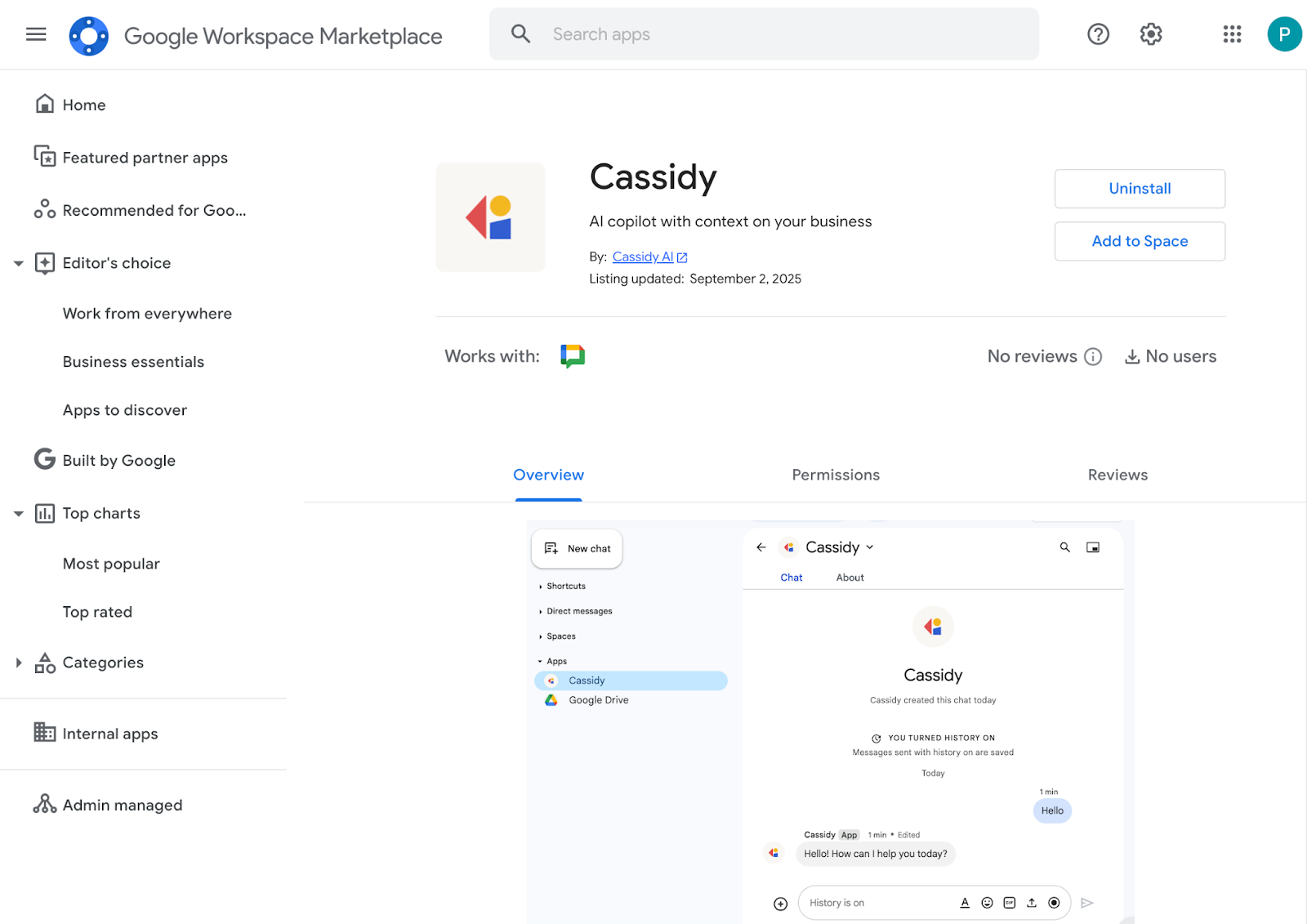The height and width of the screenshot is (924, 1307).
Task: Click the Admin managed sidebar icon
Action: pos(45,804)
